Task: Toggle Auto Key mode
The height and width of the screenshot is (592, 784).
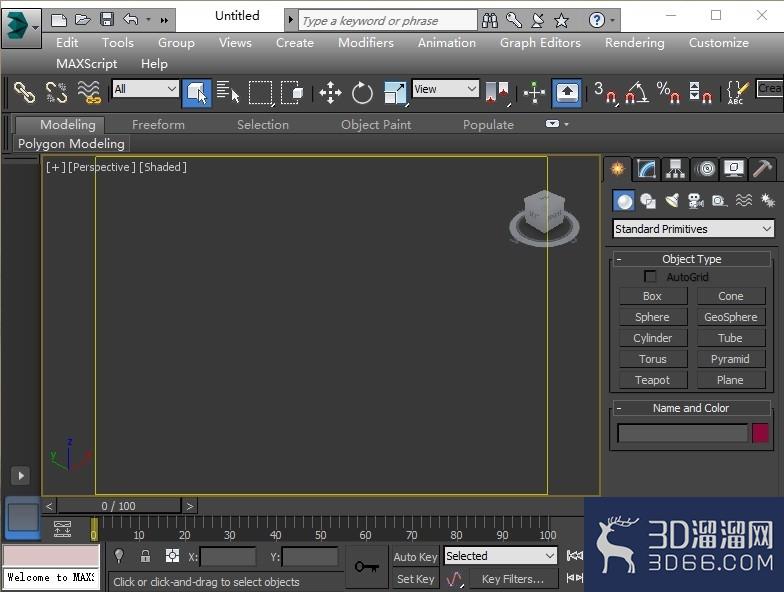Action: [415, 556]
